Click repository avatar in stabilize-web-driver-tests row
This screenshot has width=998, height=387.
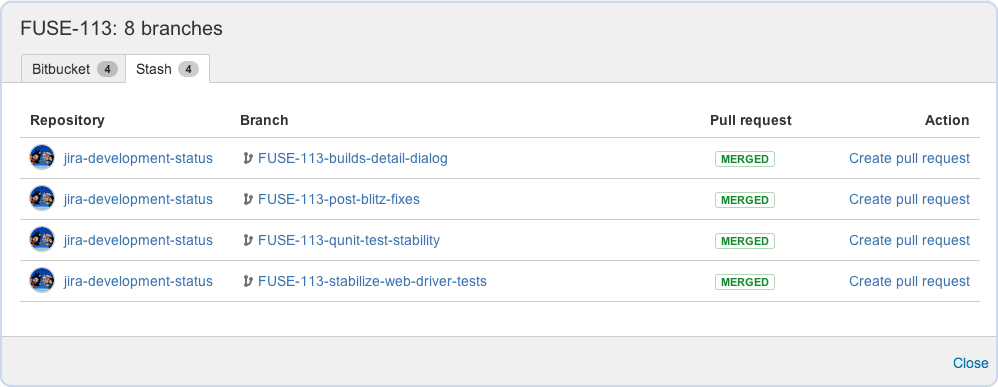pos(42,281)
